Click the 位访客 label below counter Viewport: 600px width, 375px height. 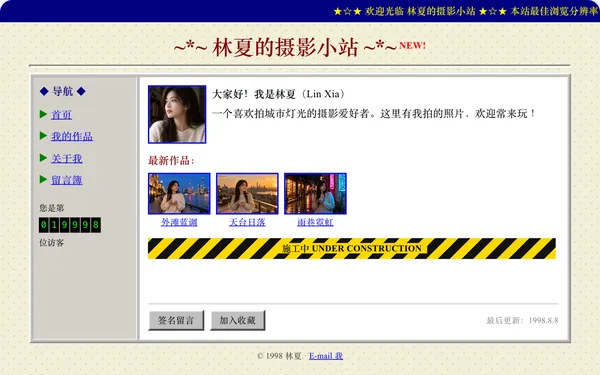click(52, 243)
